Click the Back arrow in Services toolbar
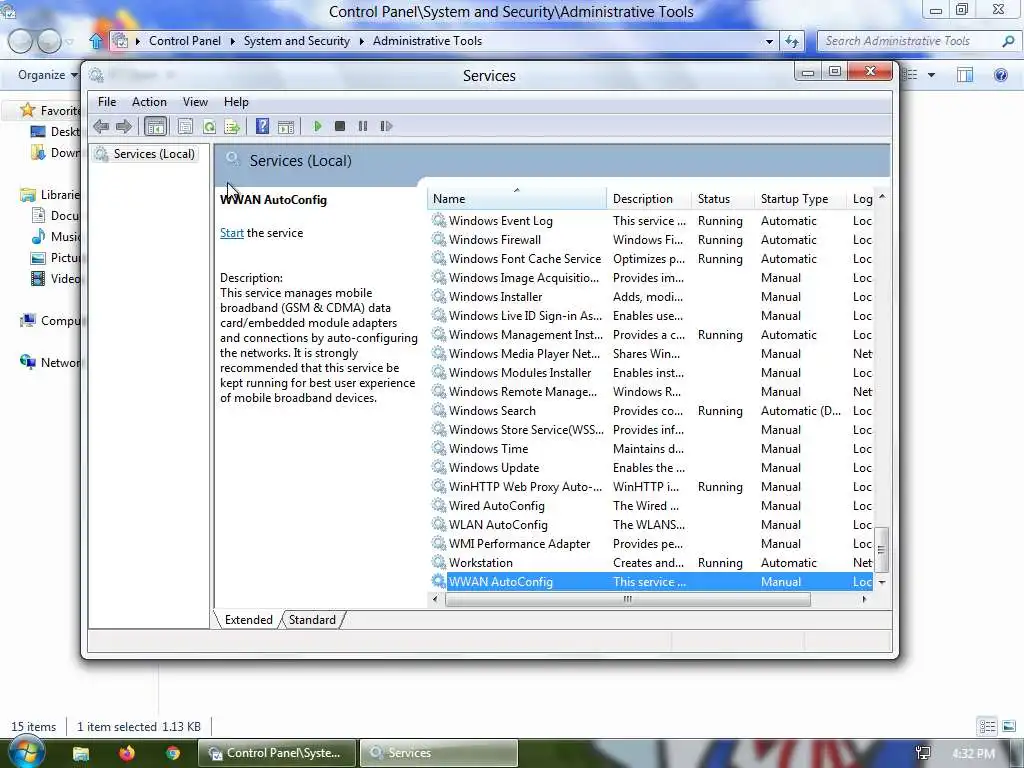This screenshot has width=1024, height=768. point(101,126)
